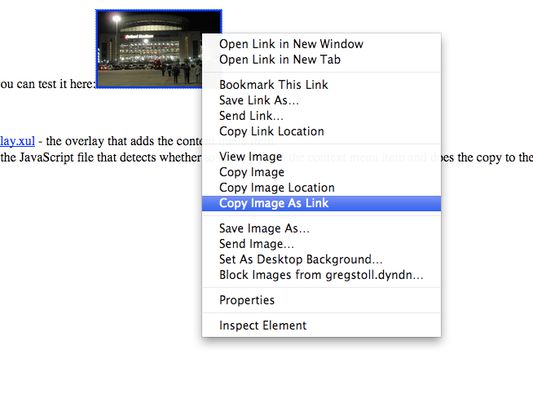Select Send Link… menu item
This screenshot has width=533, height=394.
321,116
